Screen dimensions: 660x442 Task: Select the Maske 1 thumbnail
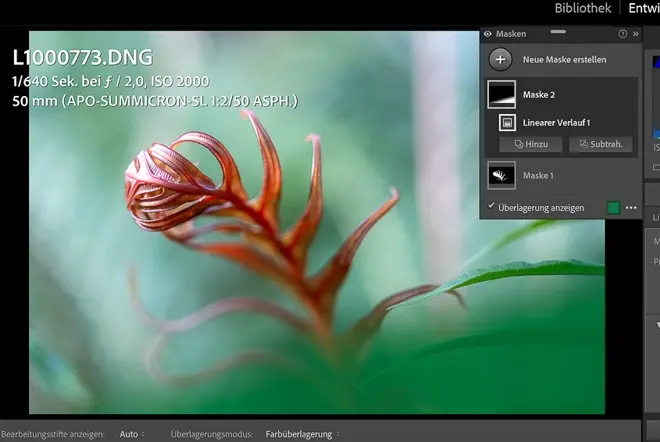[x=501, y=176]
